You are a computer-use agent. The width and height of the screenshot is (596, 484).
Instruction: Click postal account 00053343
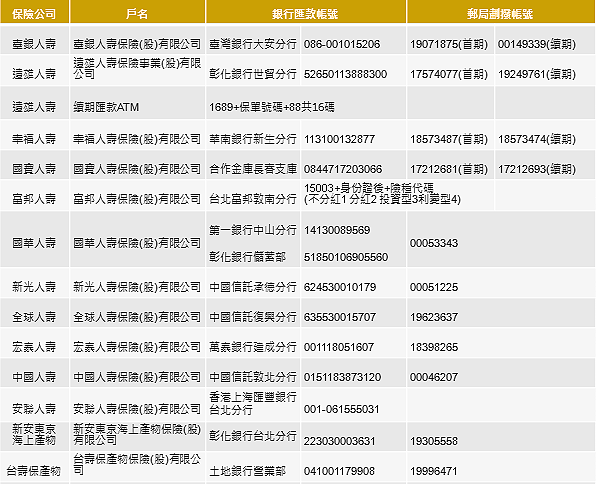click(434, 243)
